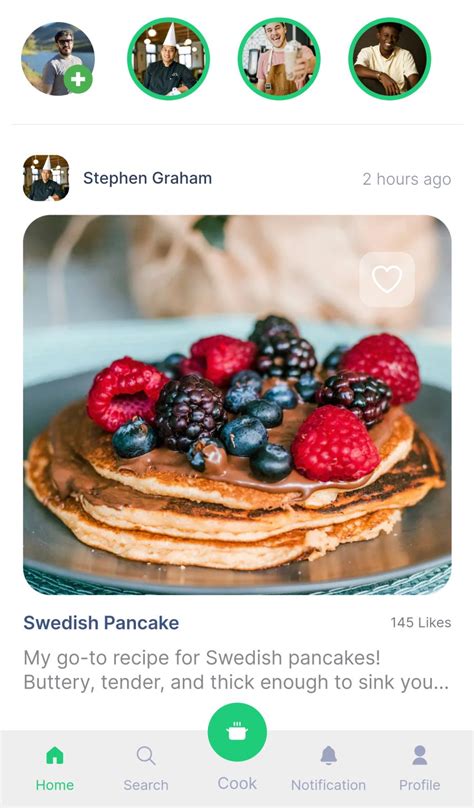Open the Swedish Pancake recipe title
474x808 pixels.
pos(101,622)
